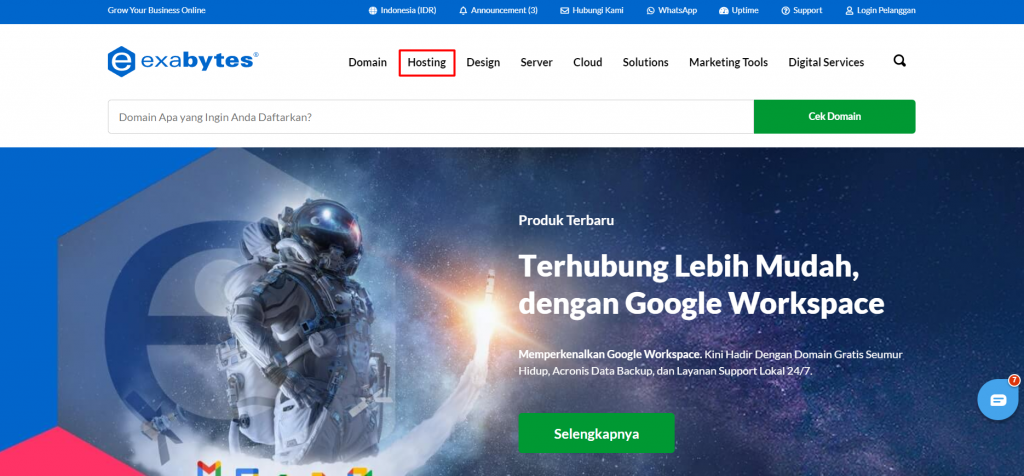Open Login Pelanggan link
Screen dimensions: 1024x476
pyautogui.click(x=886, y=10)
